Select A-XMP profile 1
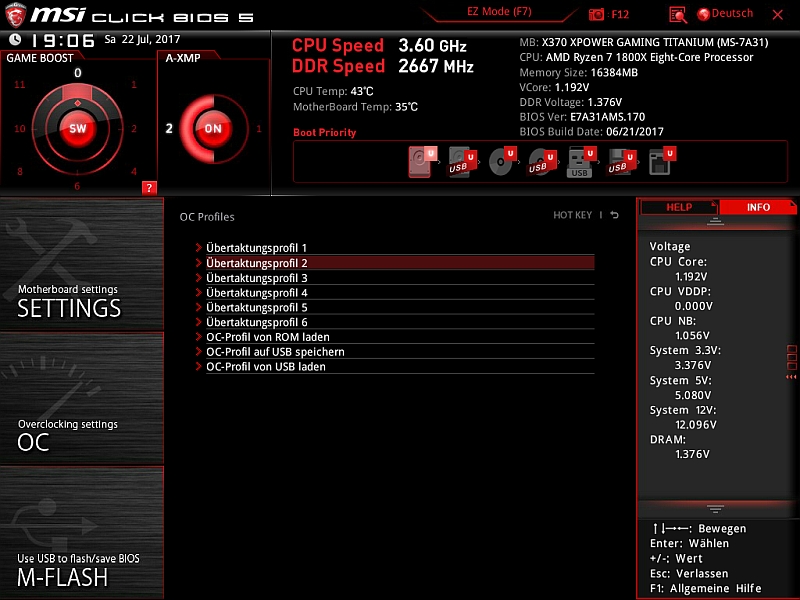This screenshot has width=800, height=600. 259,129
